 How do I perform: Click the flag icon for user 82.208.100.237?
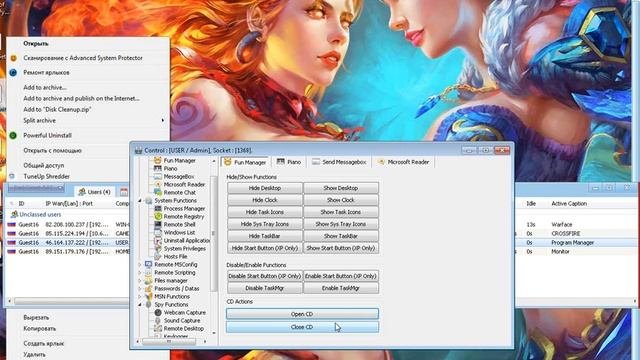[11, 224]
